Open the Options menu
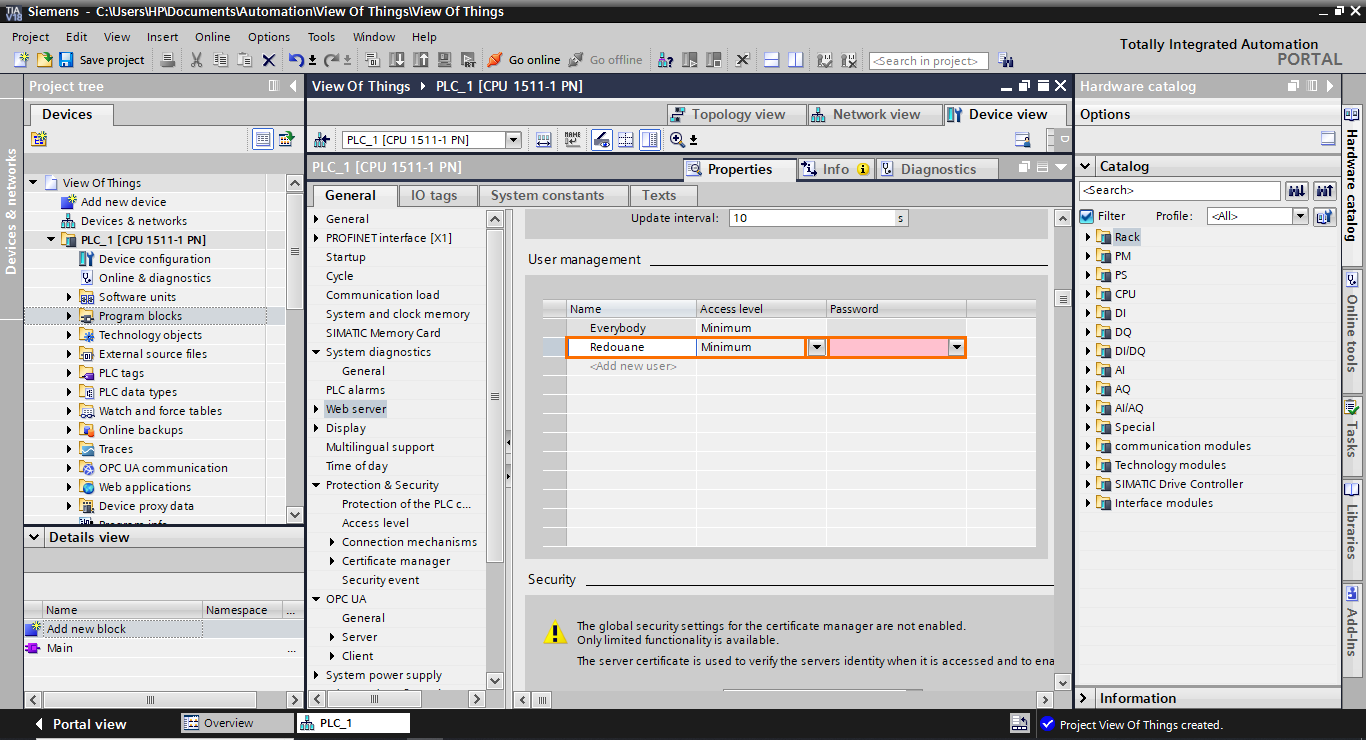Screen dimensions: 1366x740 (x=269, y=37)
